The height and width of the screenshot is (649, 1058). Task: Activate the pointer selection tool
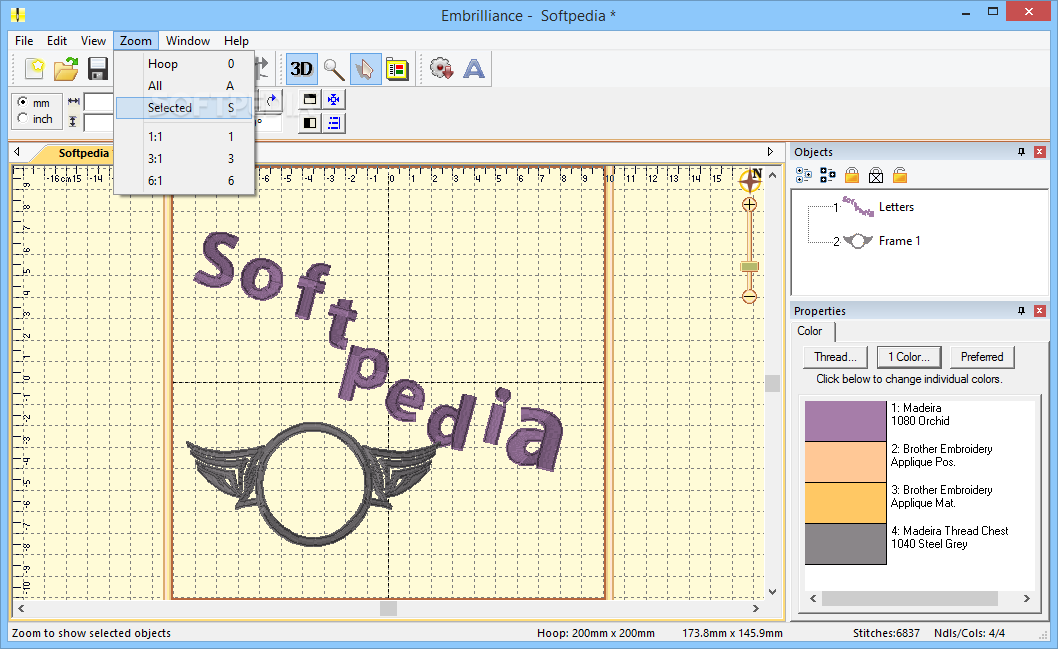coord(365,69)
